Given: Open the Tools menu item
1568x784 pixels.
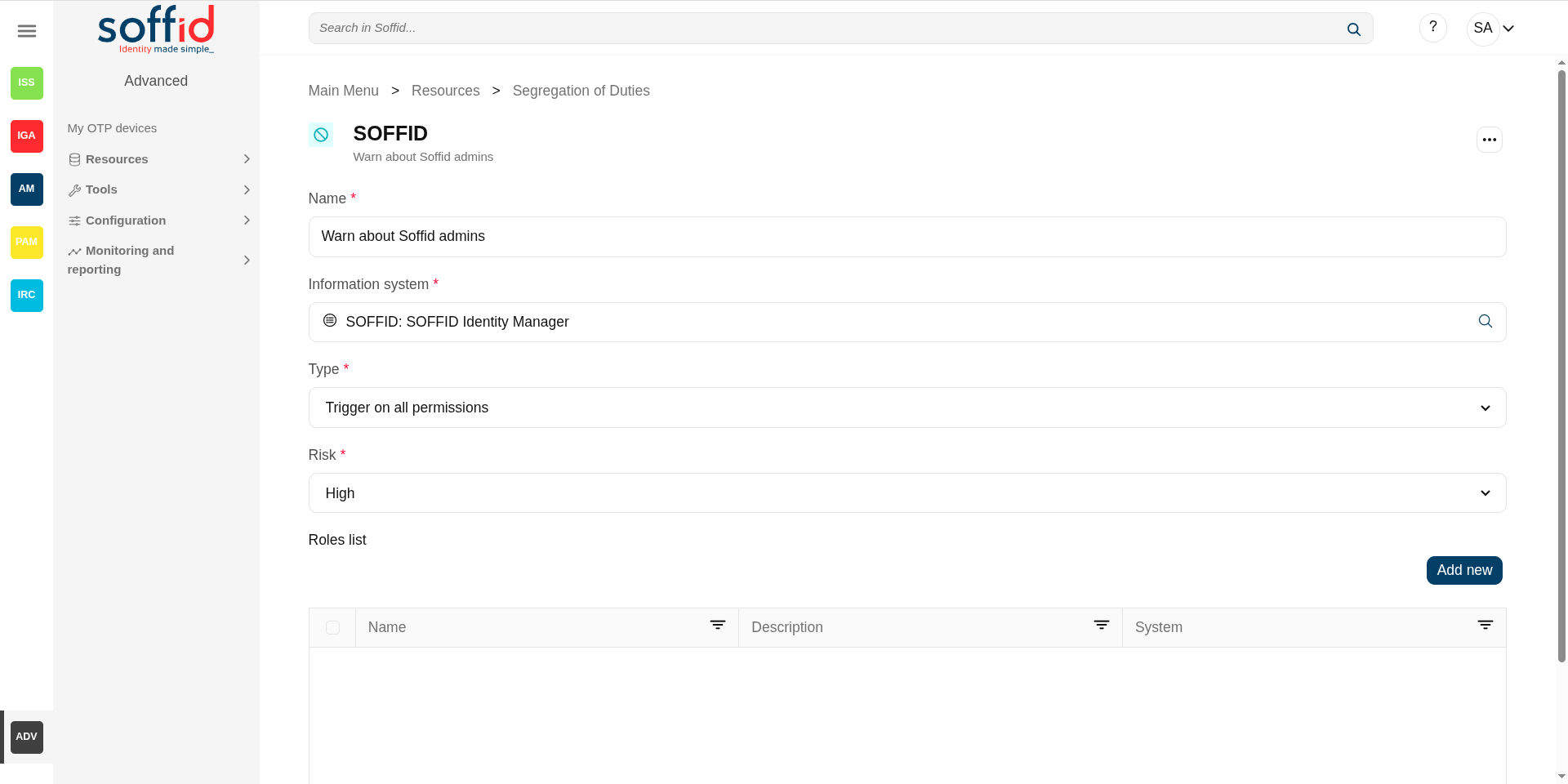Looking at the screenshot, I should coord(101,189).
